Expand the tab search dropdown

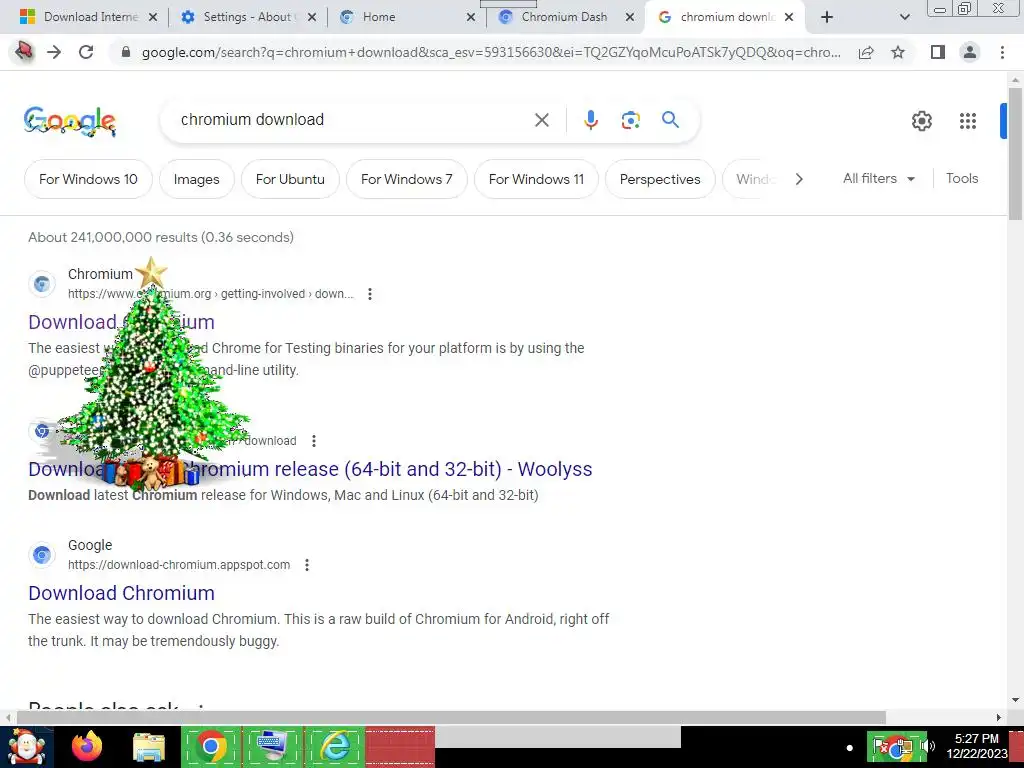click(904, 17)
